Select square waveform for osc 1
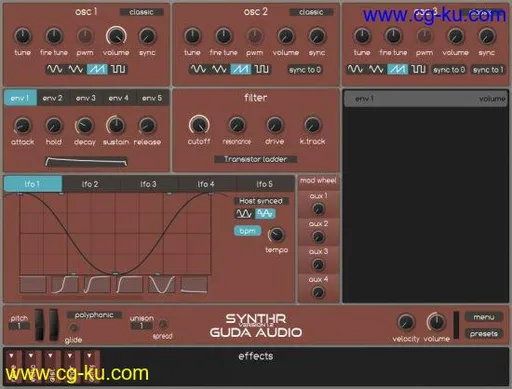This screenshot has width=512, height=389. (118, 69)
